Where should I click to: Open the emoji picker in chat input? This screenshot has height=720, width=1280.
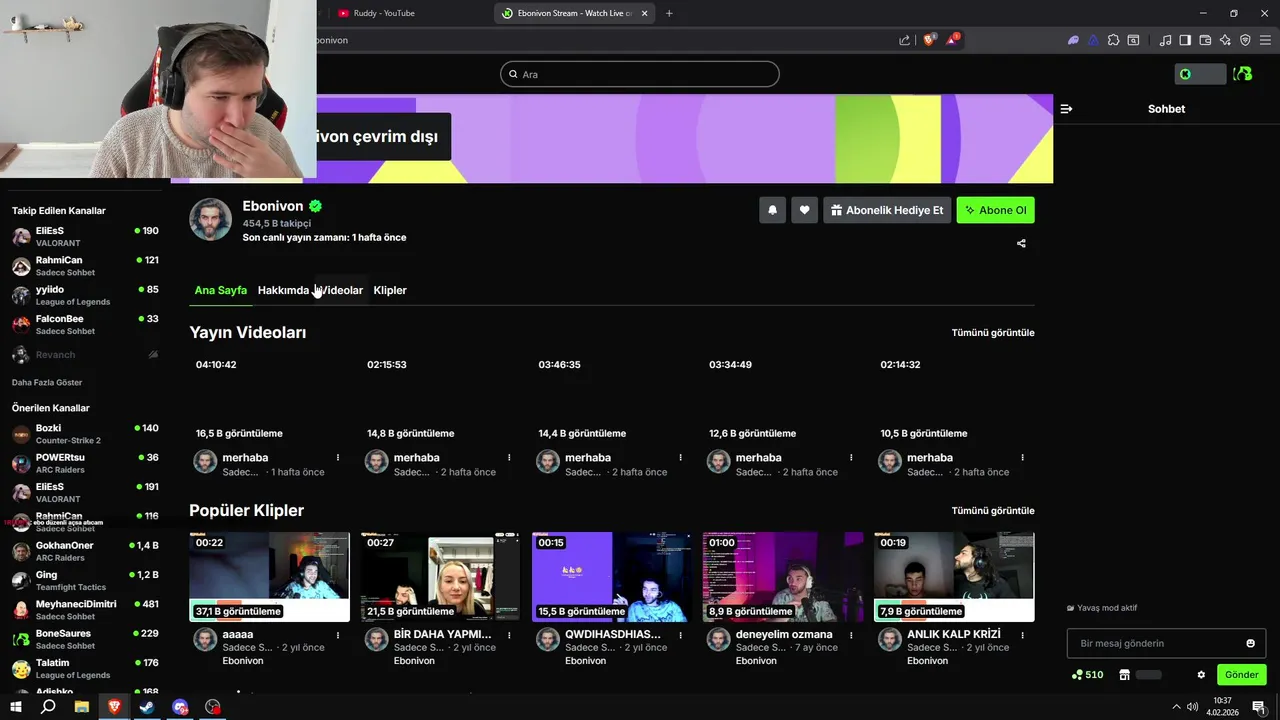(1250, 643)
